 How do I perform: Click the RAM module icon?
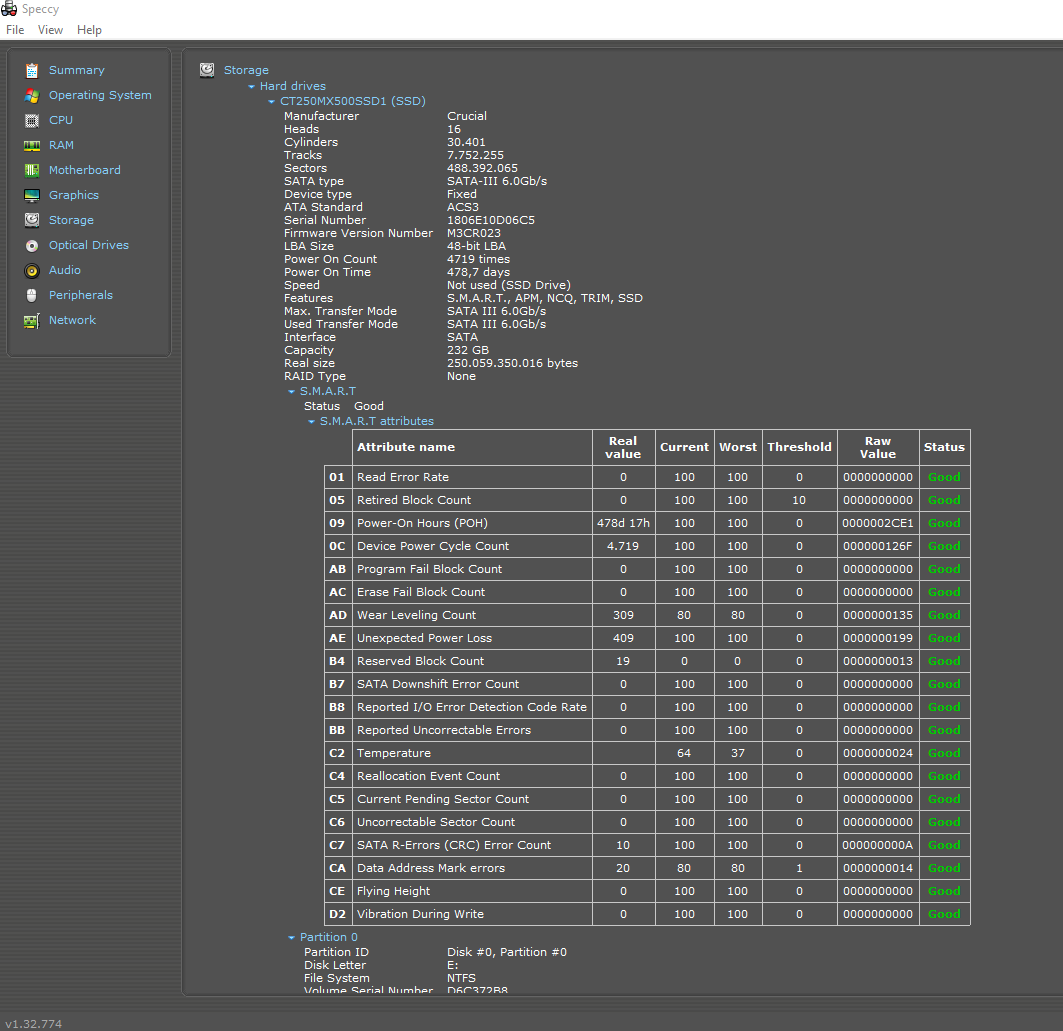pos(32,146)
